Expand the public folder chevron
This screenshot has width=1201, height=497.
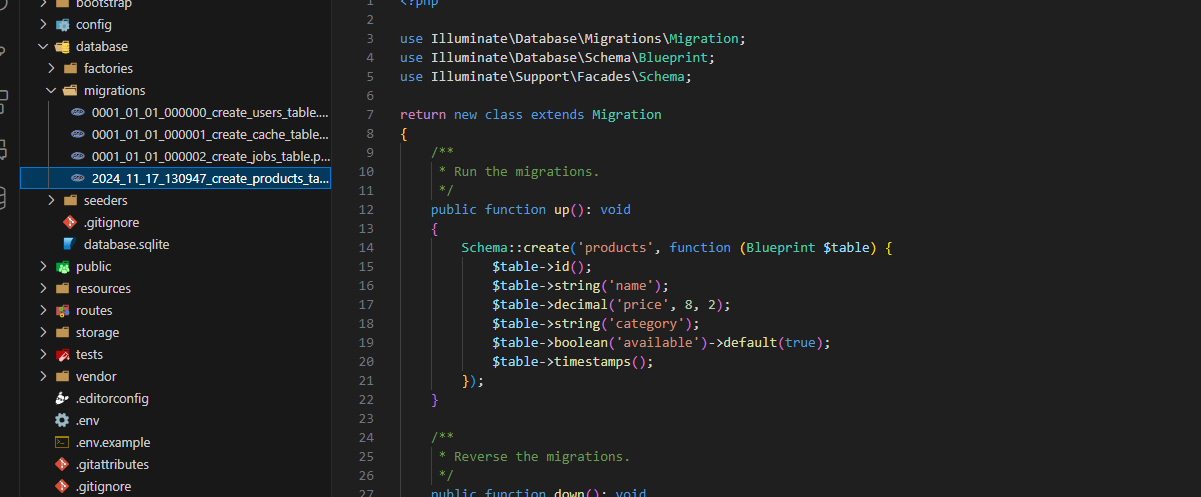coord(43,266)
